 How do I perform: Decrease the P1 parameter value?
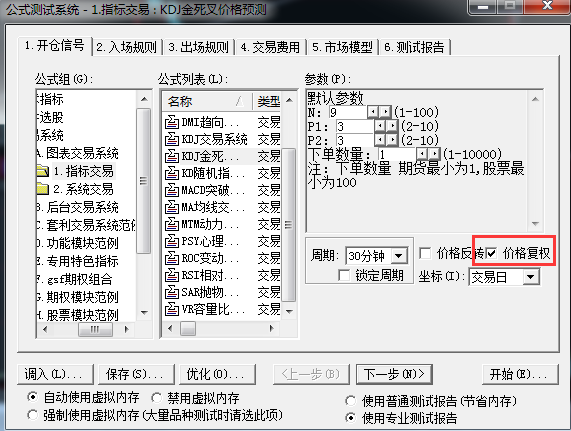(x=380, y=126)
